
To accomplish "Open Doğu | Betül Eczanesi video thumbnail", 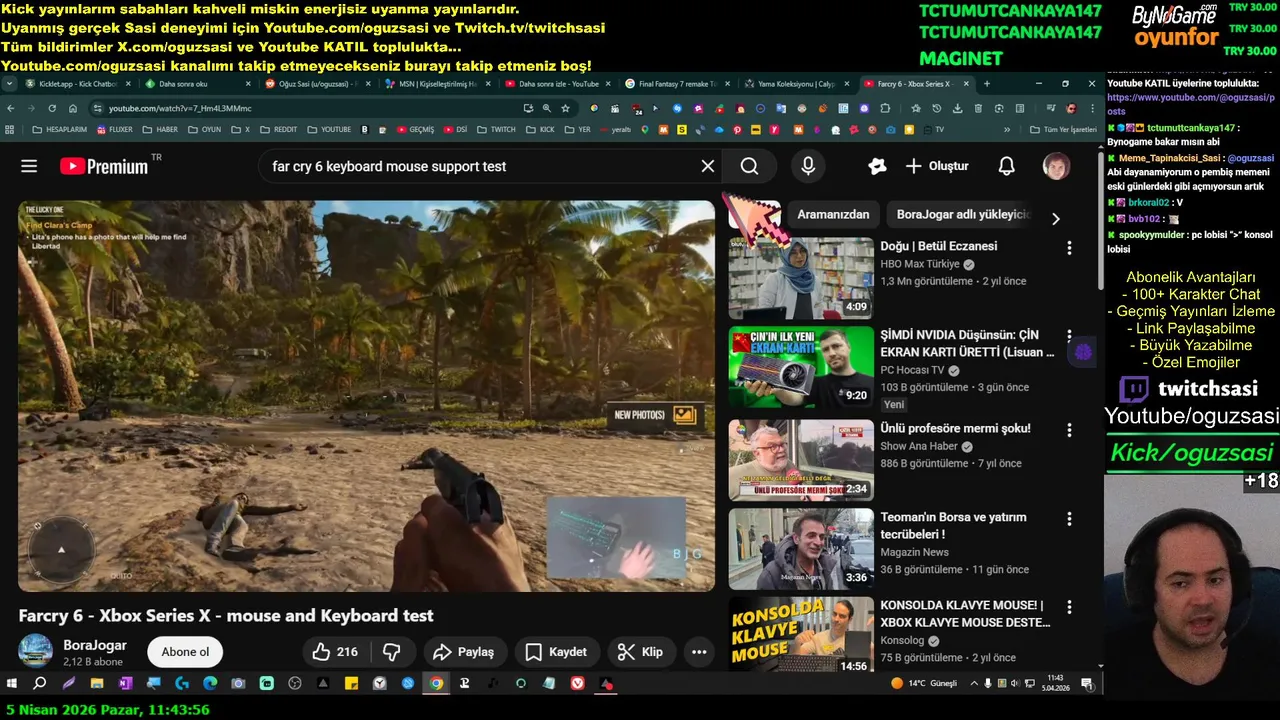I will point(801,278).
